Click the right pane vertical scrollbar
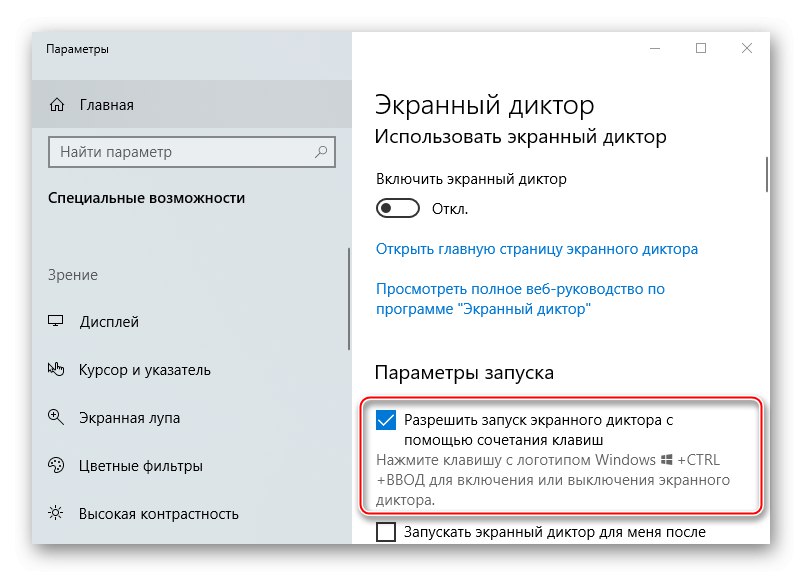Image resolution: width=802 pixels, height=576 pixels. (x=767, y=174)
